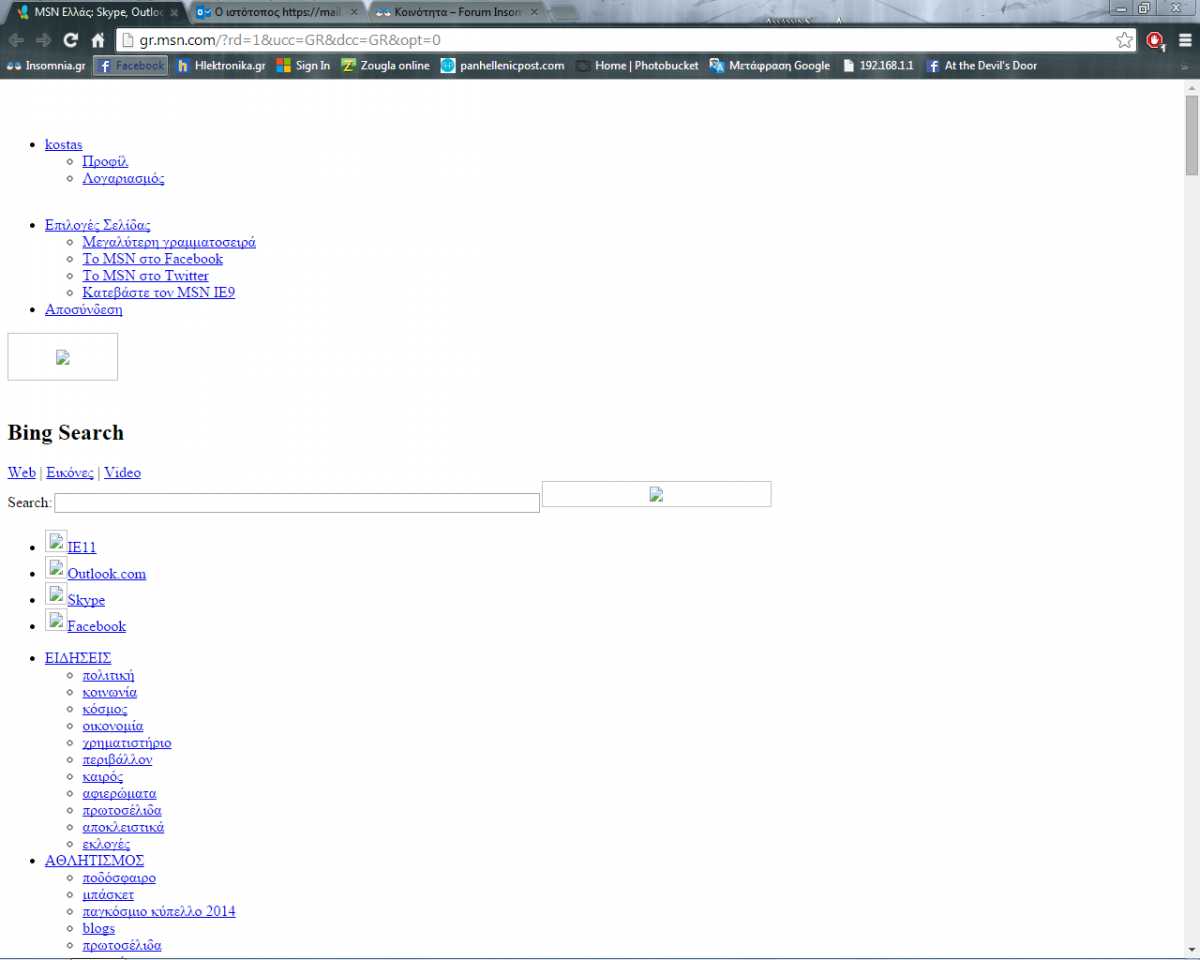Screen dimensions: 1200x960
Task: Open the 192.168.1.1 bookmark
Action: click(878, 66)
